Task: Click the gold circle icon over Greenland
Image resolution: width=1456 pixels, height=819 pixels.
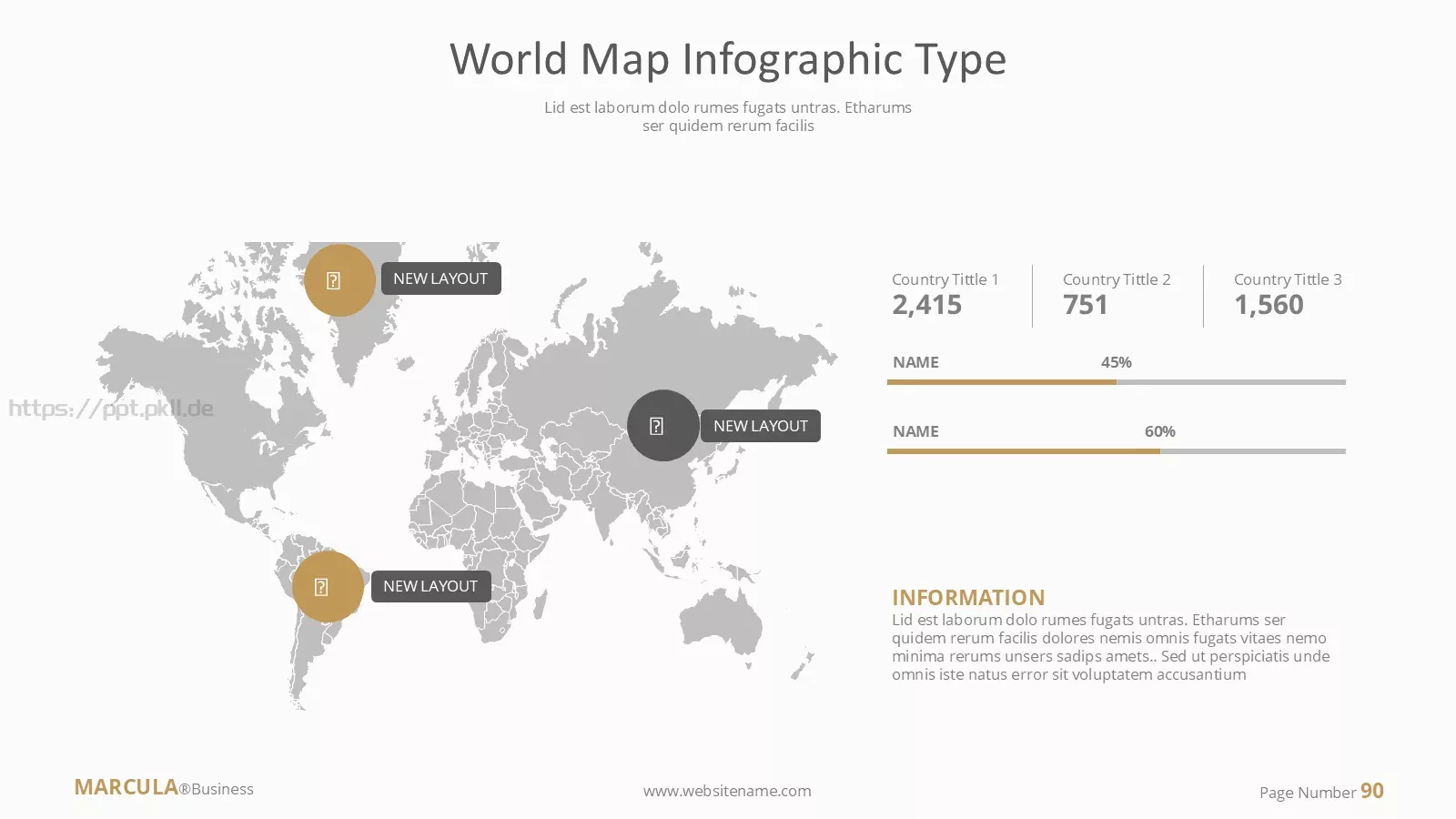Action: coord(339,280)
